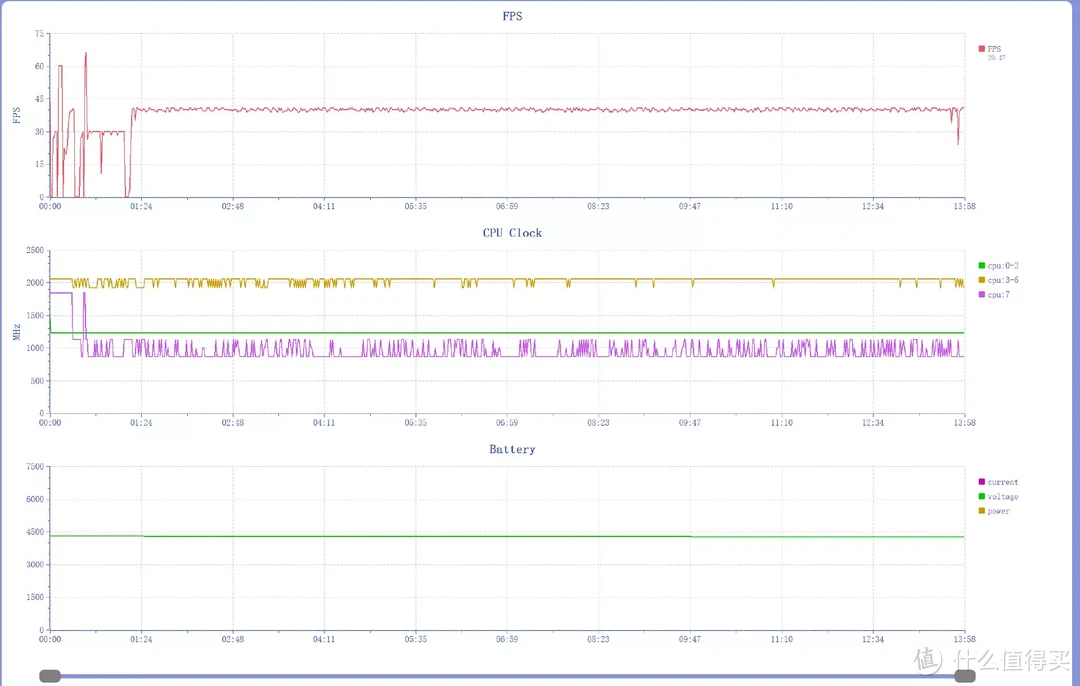Click the middle of the range slider track
1080x686 pixels.
pos(507,676)
